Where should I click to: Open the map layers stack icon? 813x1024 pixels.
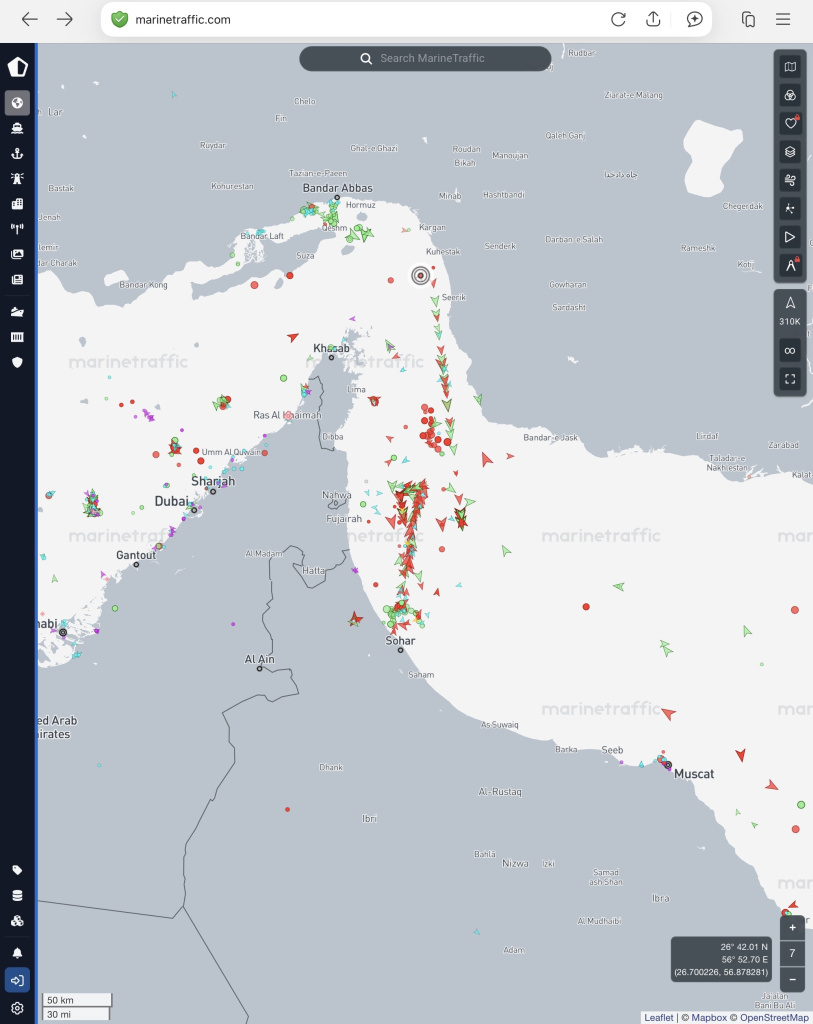[x=790, y=152]
